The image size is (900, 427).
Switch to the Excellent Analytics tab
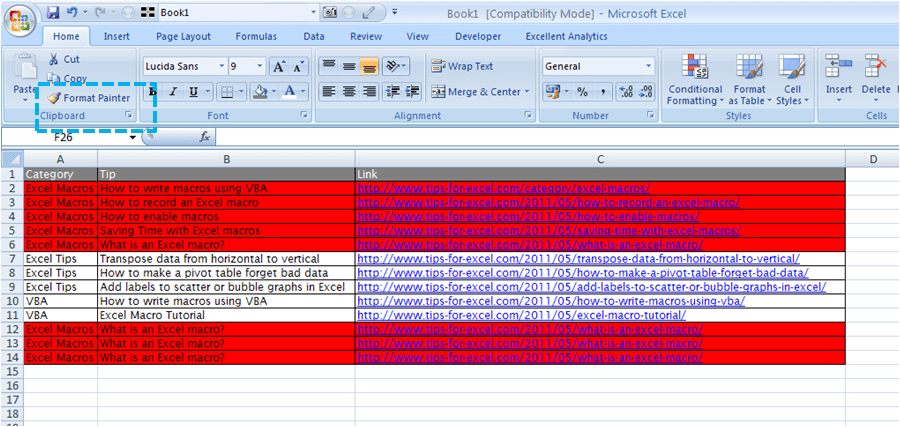(x=567, y=36)
